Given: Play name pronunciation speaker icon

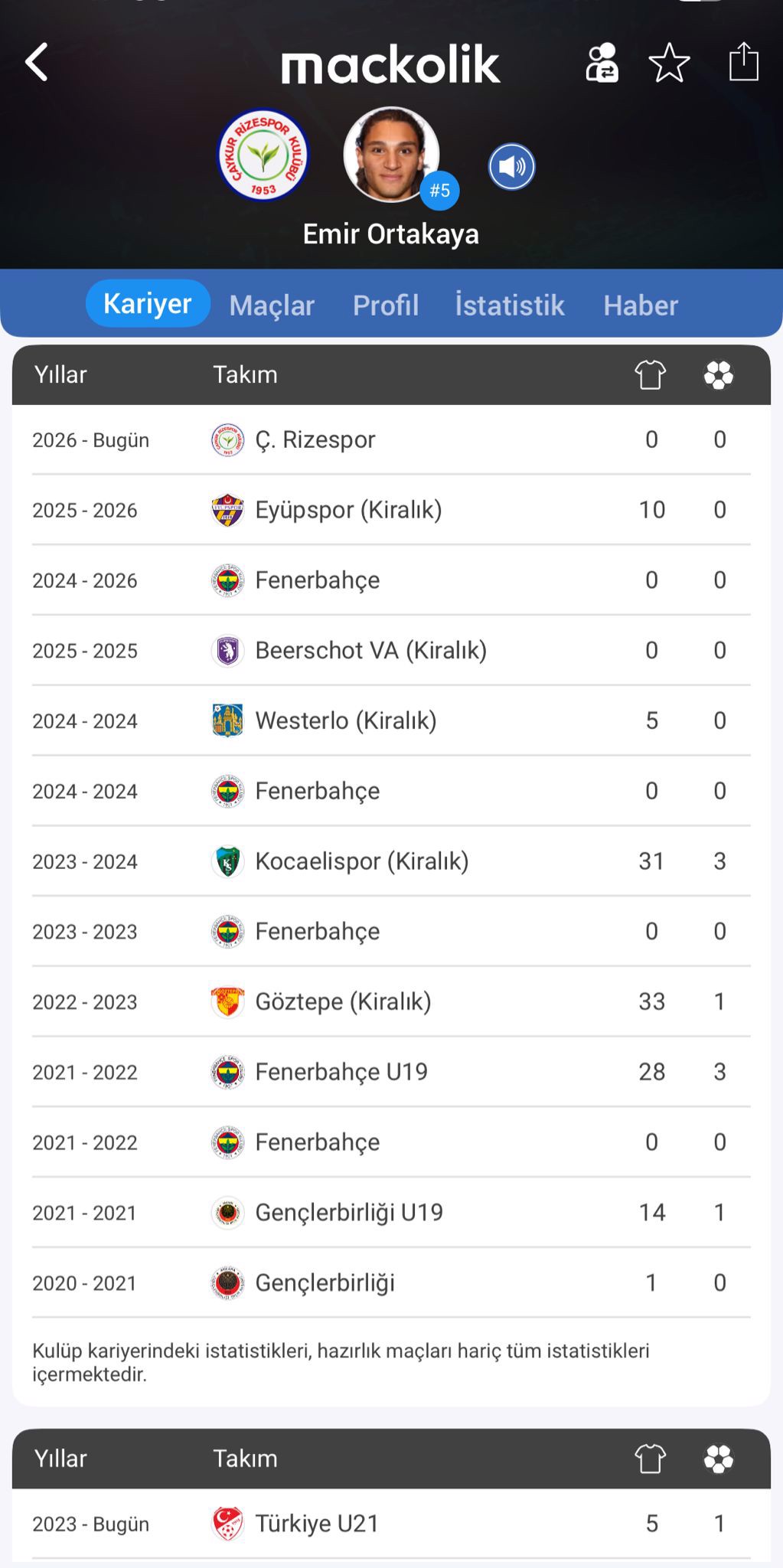Looking at the screenshot, I should click(x=511, y=166).
